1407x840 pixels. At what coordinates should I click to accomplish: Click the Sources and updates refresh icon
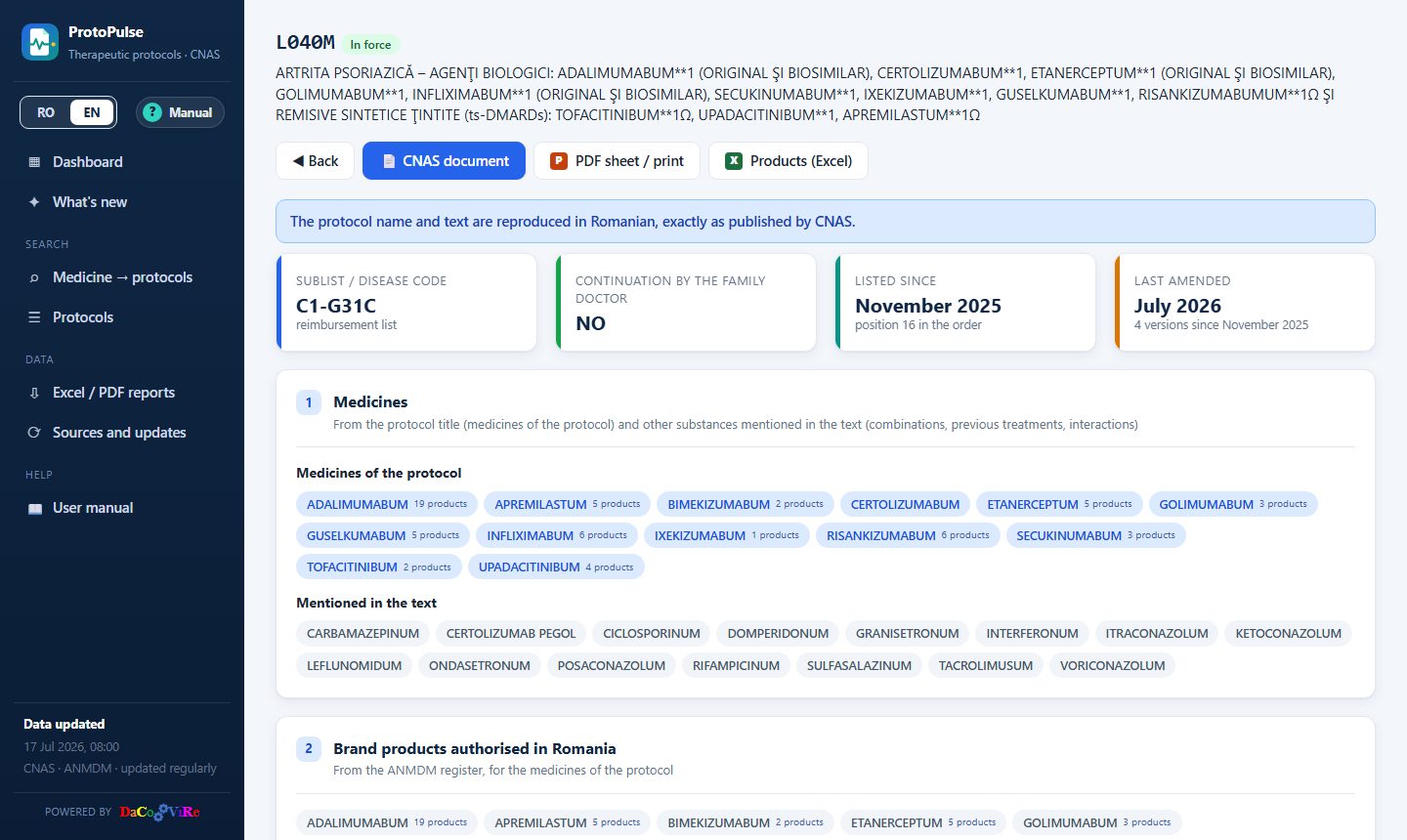pos(34,433)
